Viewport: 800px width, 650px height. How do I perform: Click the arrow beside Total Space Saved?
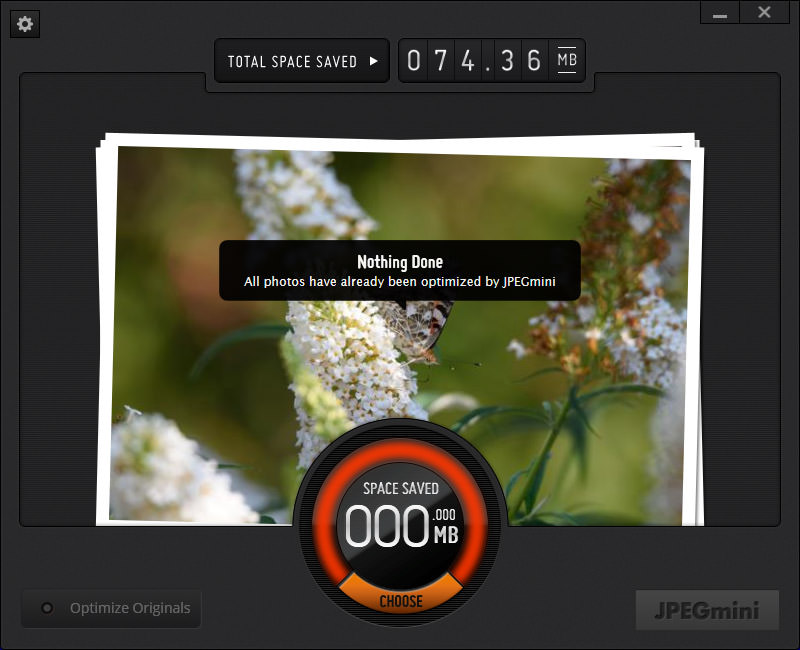[374, 61]
